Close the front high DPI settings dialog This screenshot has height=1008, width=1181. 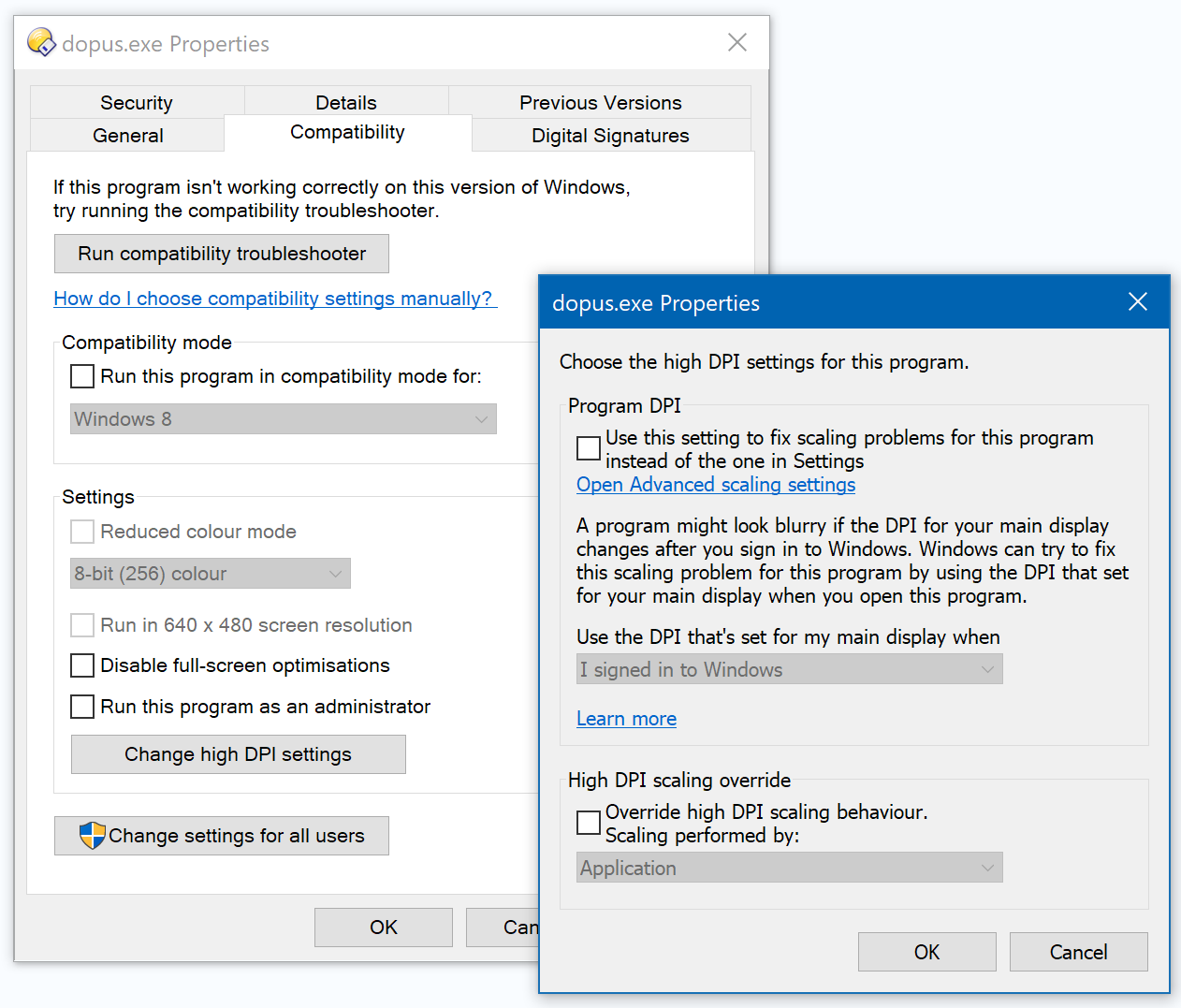point(1138,301)
